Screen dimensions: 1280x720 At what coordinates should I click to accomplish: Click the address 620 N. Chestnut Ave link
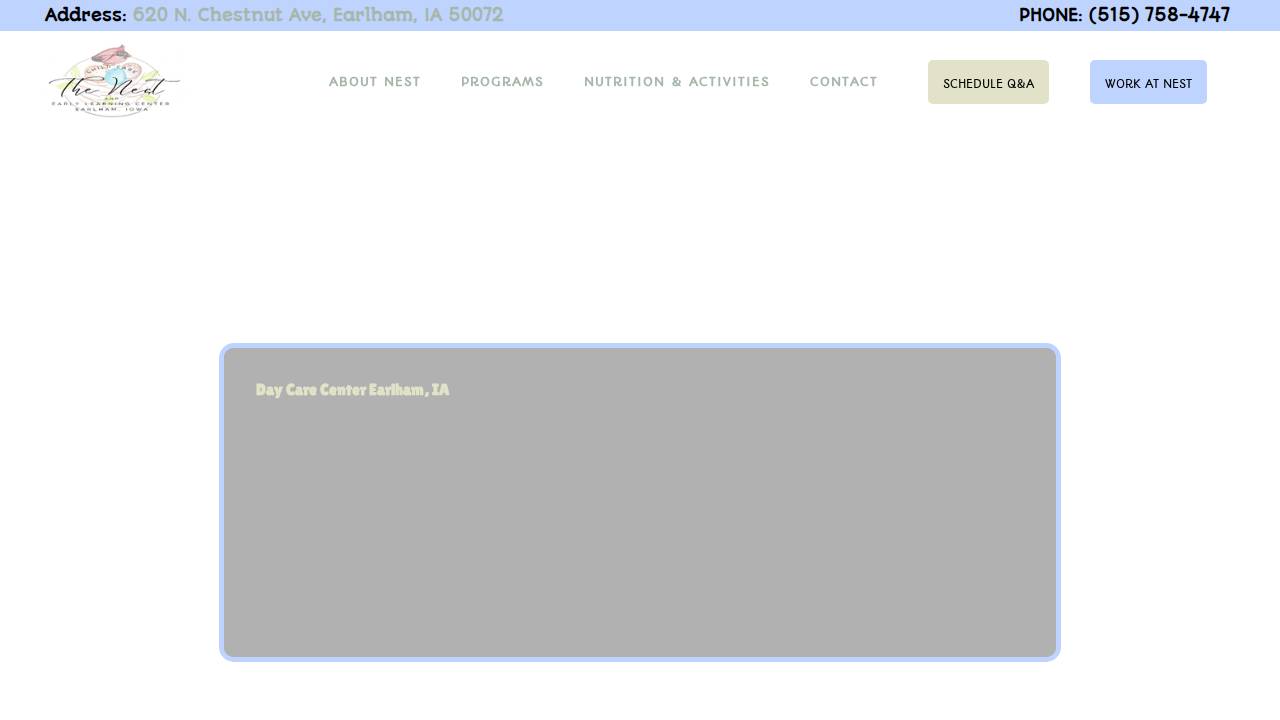pos(317,15)
